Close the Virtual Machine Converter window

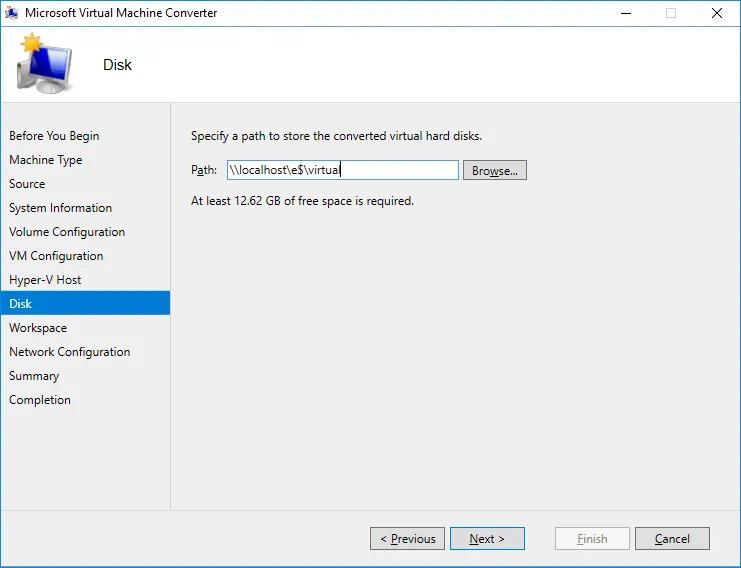717,13
